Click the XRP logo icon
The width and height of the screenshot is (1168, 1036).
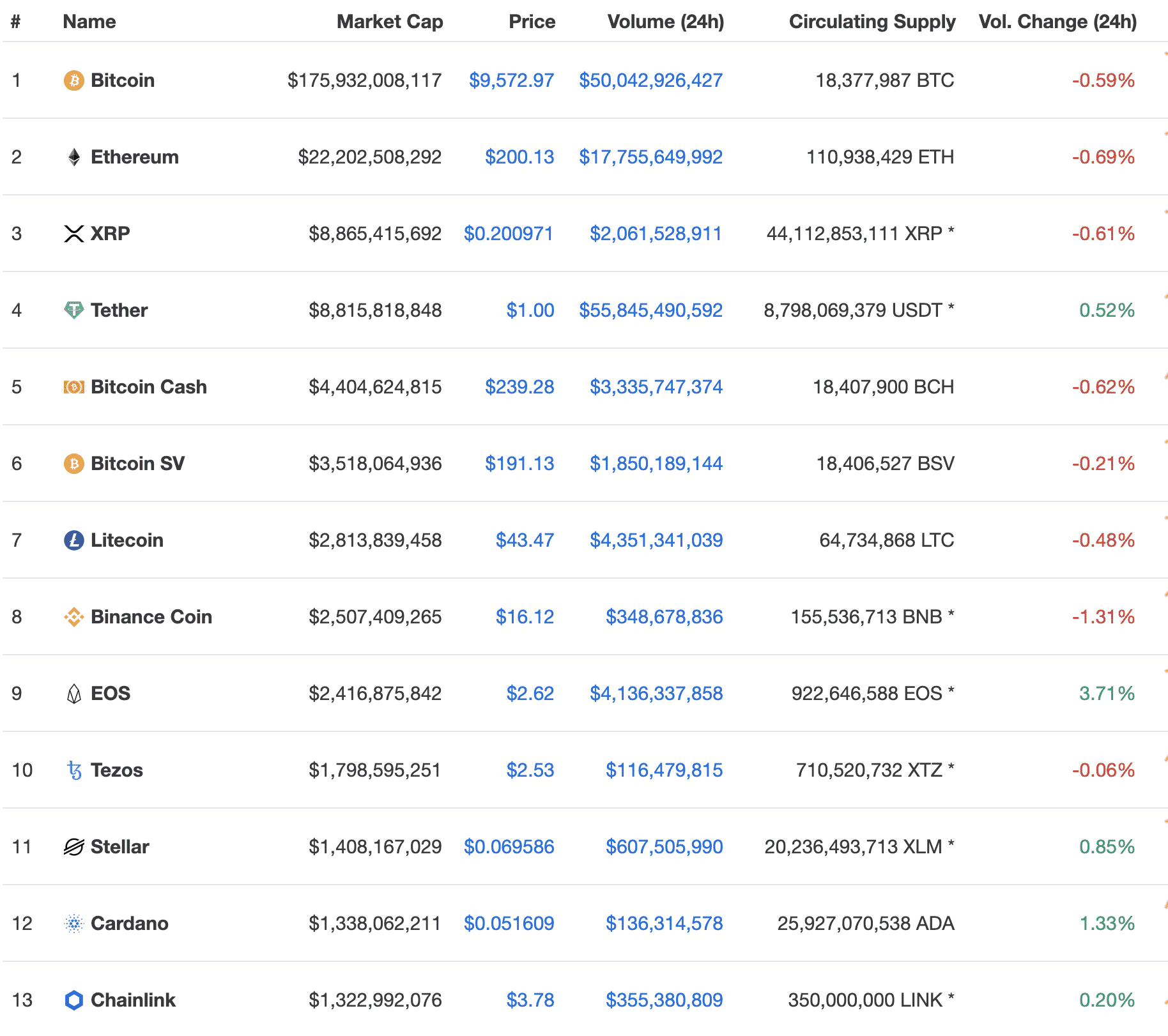coord(74,234)
